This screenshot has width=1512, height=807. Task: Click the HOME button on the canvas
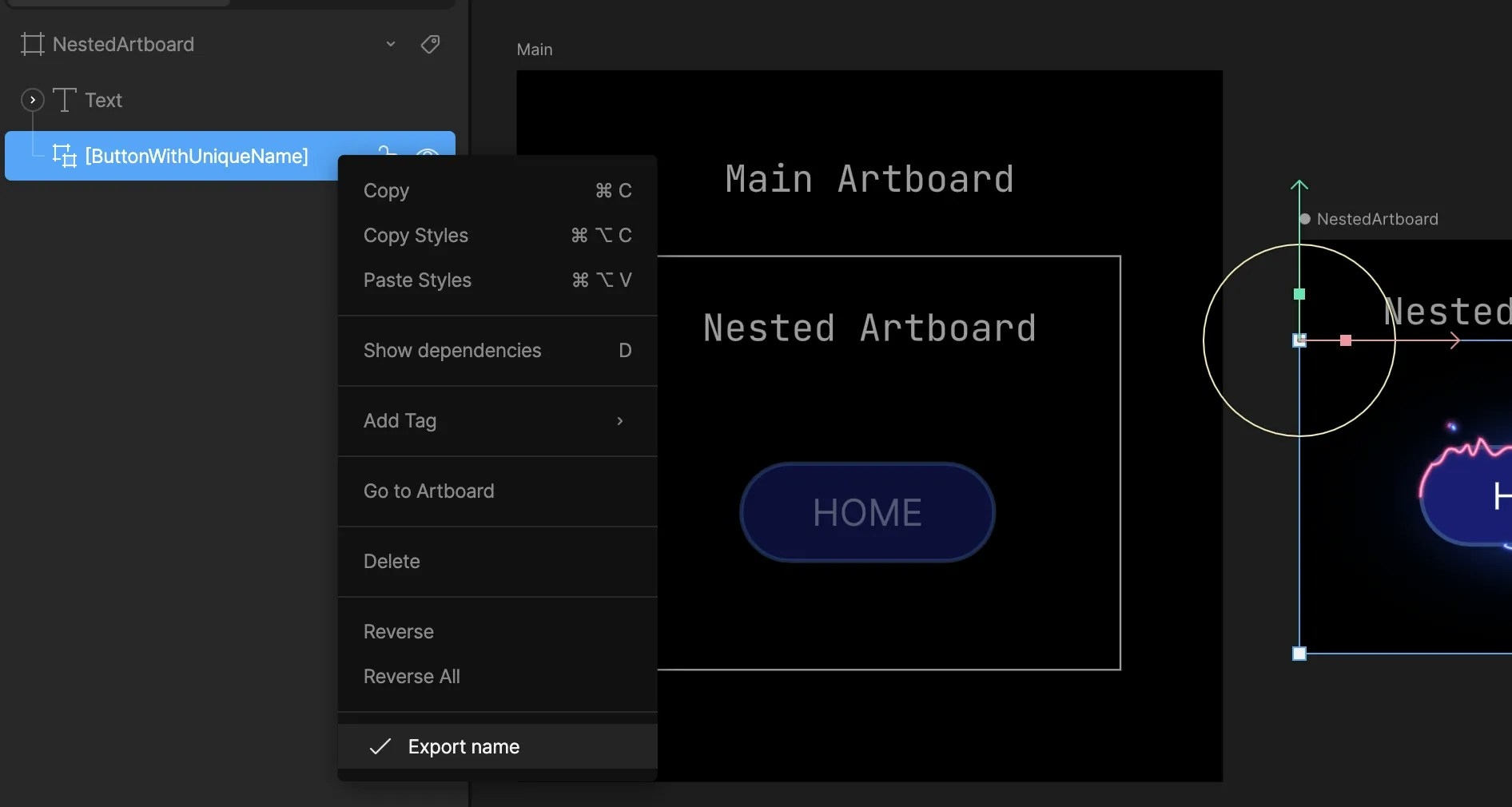click(867, 512)
